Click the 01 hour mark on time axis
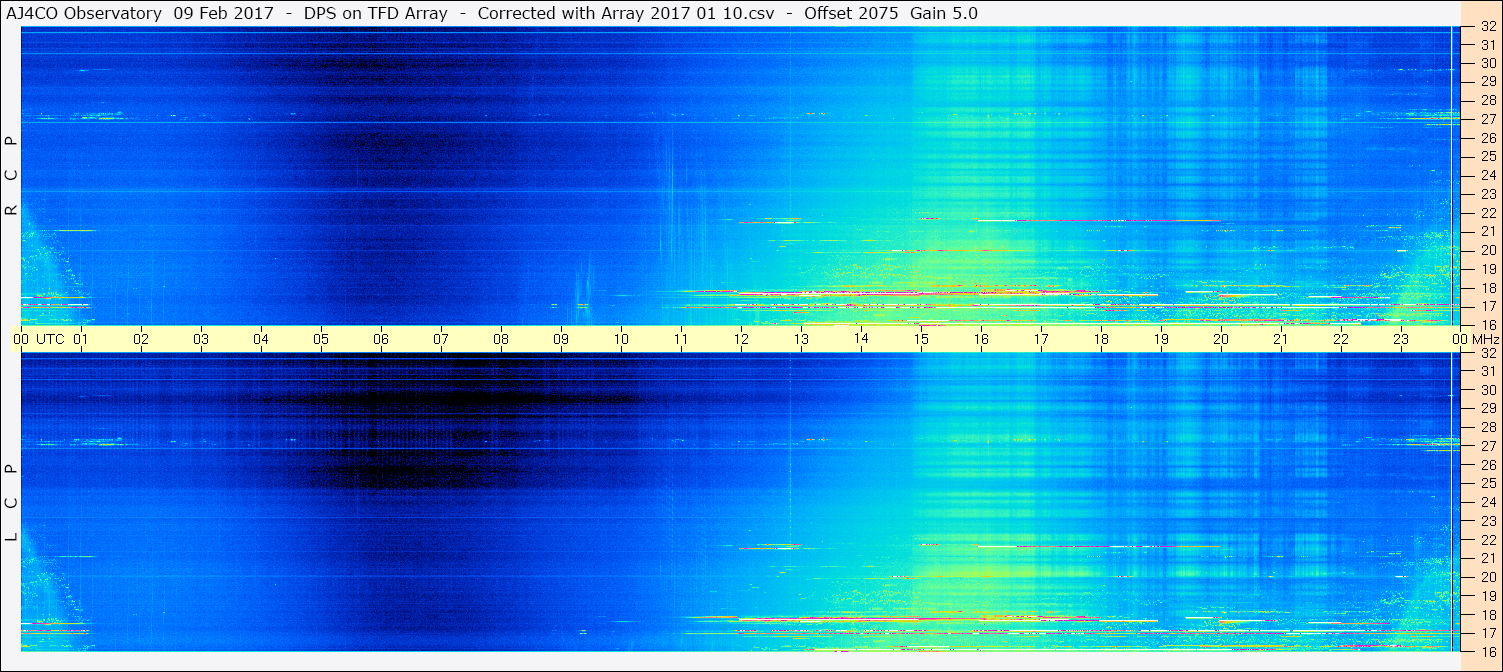 tap(81, 339)
